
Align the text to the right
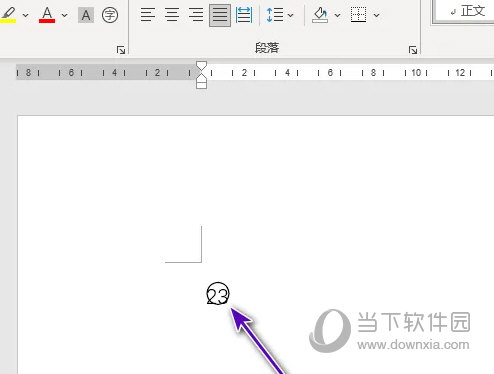196,15
